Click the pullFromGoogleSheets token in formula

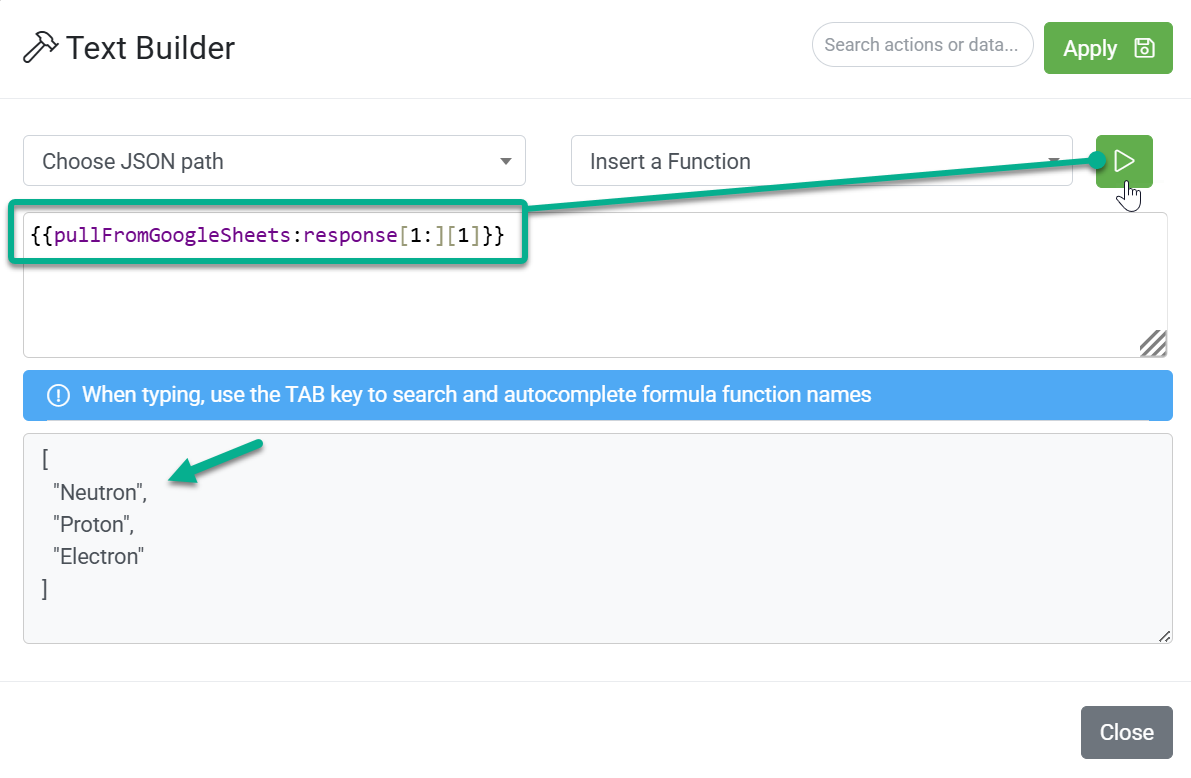click(172, 236)
